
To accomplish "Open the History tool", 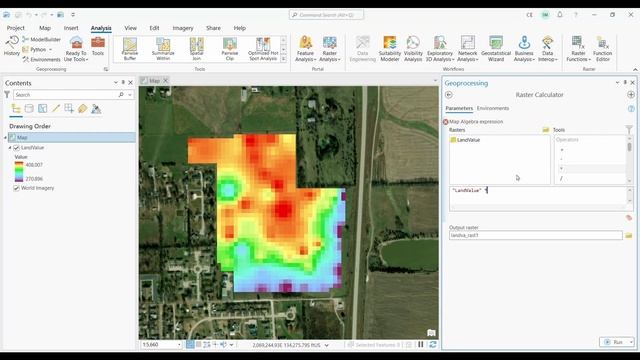I will point(11,46).
